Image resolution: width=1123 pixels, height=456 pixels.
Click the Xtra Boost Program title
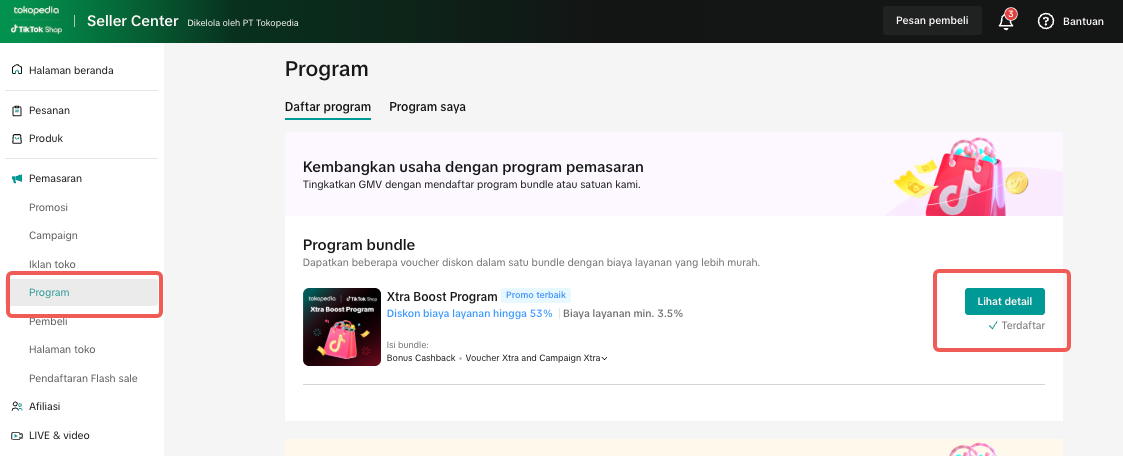point(442,296)
